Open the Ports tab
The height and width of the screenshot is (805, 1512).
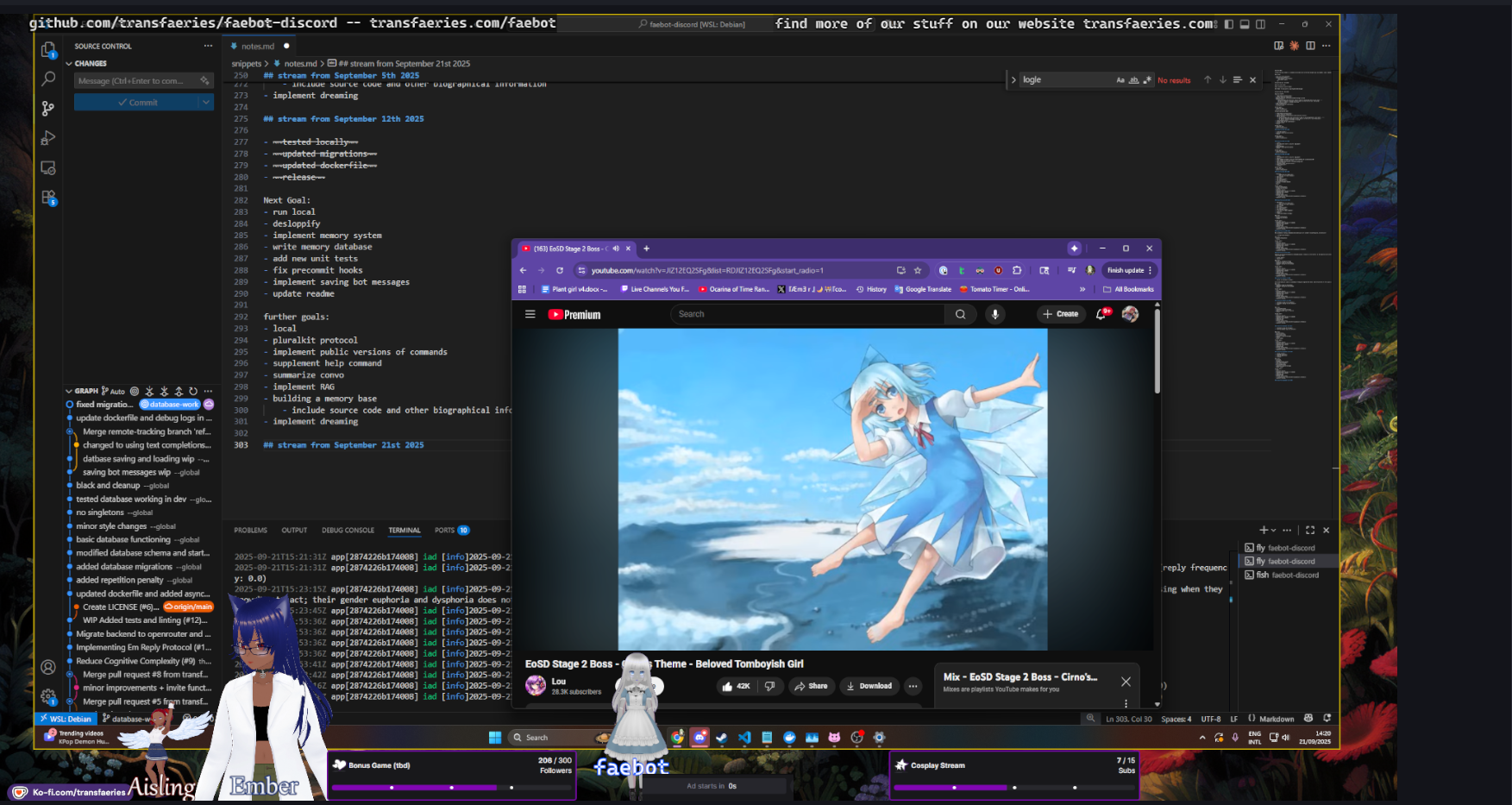(x=451, y=530)
